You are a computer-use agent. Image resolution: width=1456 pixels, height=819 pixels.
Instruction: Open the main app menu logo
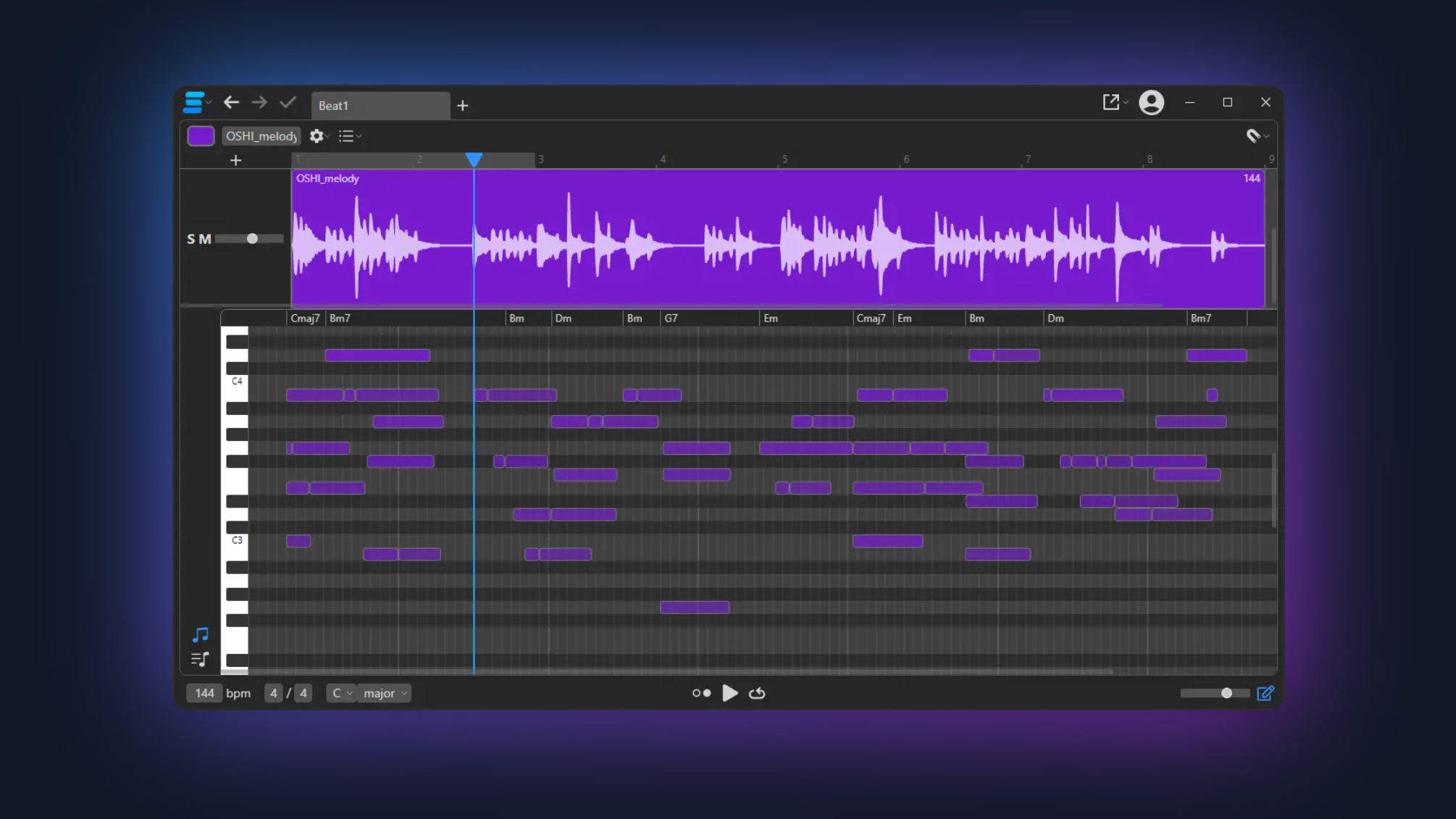(x=193, y=103)
